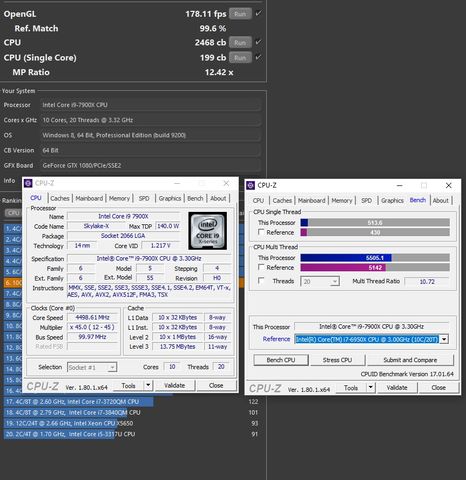Select ranking row 19 Intel Xeon X5650

coord(131,423)
